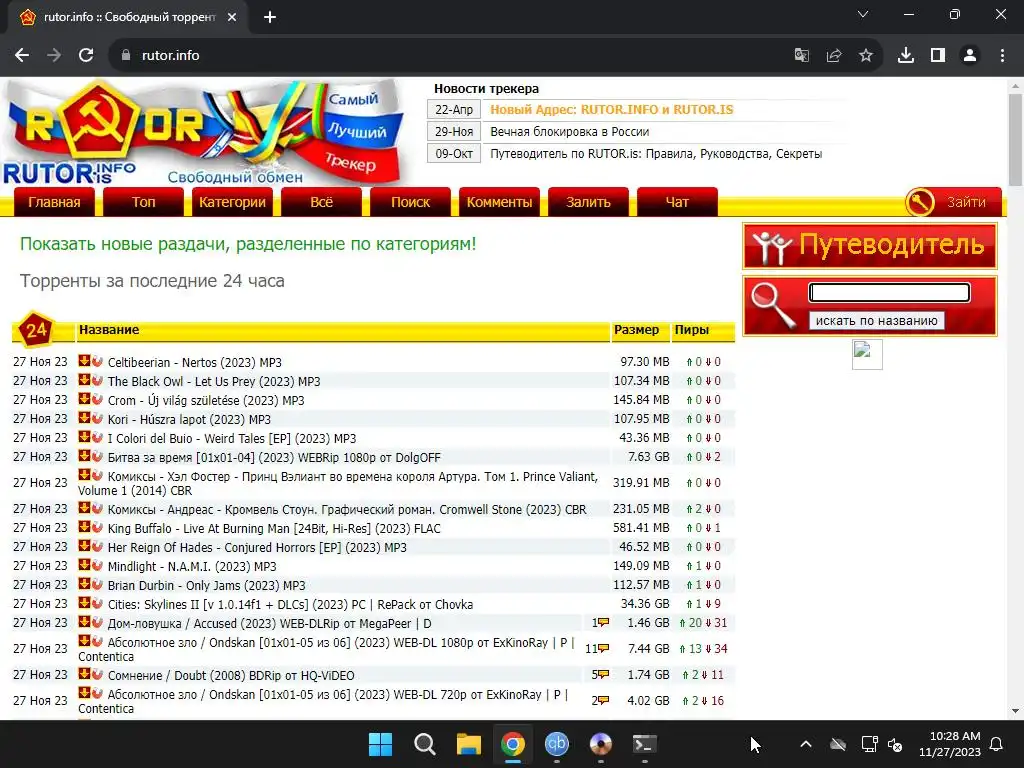Click the browser back arrow
Viewport: 1024px width, 768px height.
click(22, 56)
